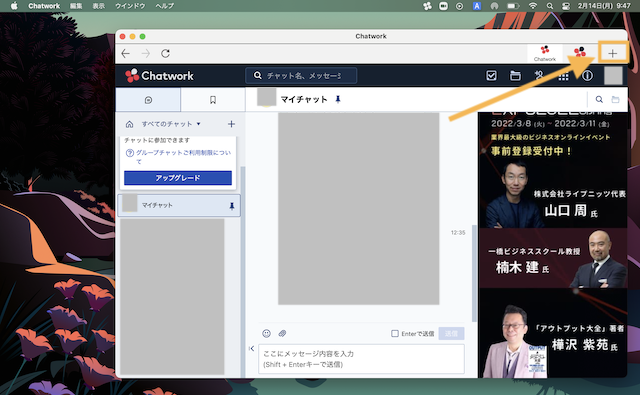Image resolution: width=640 pixels, height=395 pixels.
Task: Open グループチャットご利用制限について link
Action: 183,156
